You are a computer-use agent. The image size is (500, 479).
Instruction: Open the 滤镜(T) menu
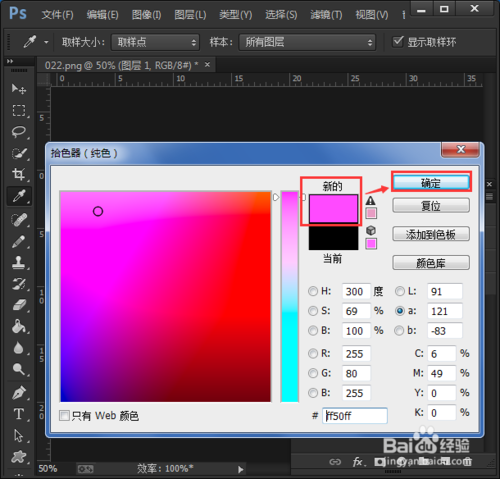point(326,15)
